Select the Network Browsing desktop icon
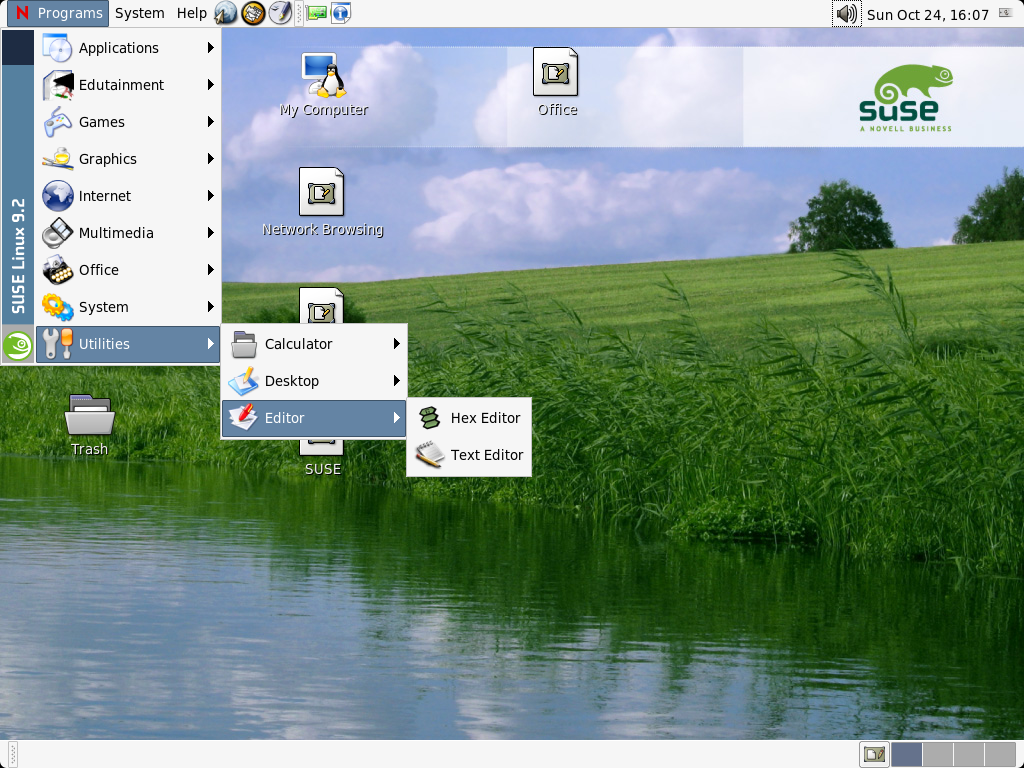 point(322,202)
